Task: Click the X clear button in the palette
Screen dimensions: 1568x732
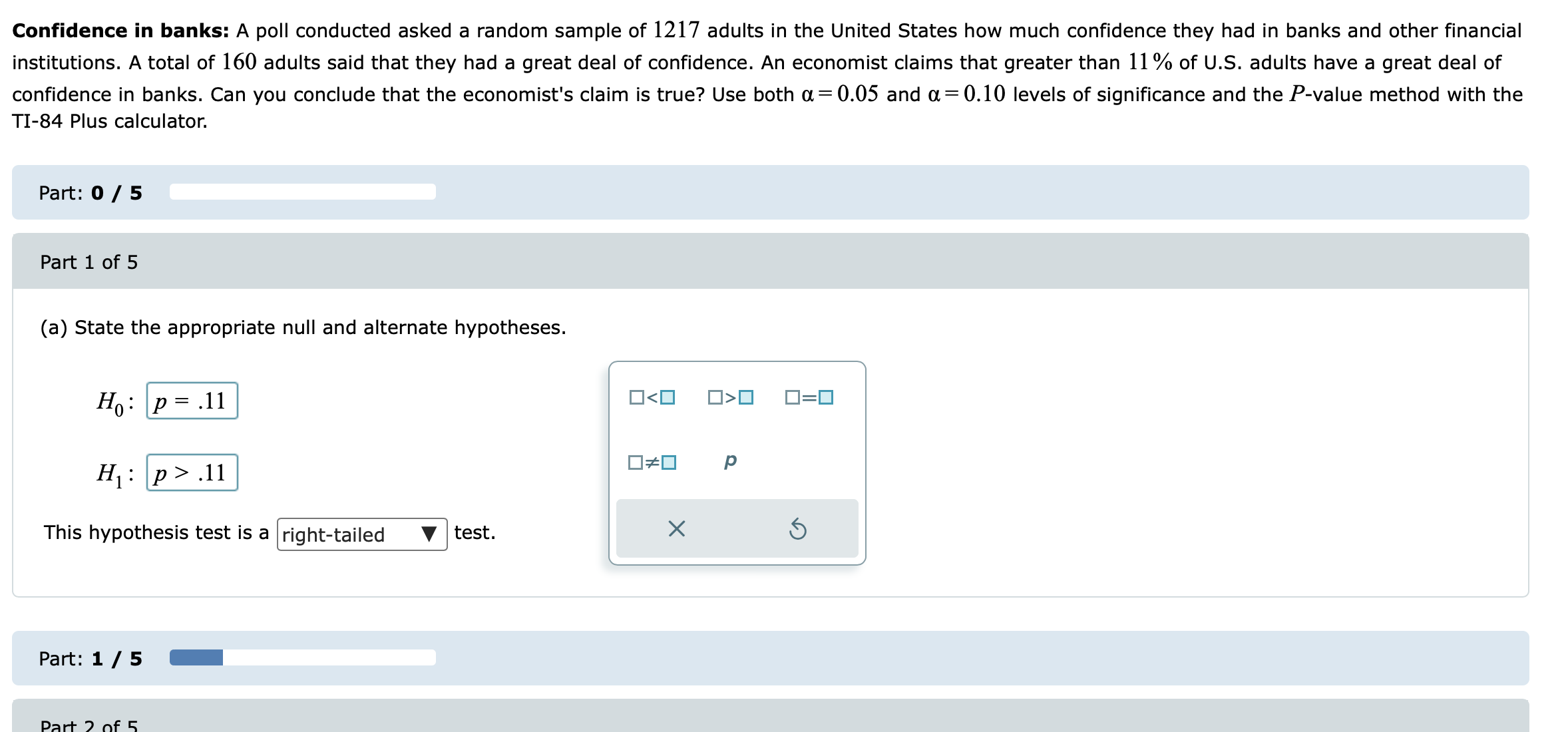Action: (677, 529)
